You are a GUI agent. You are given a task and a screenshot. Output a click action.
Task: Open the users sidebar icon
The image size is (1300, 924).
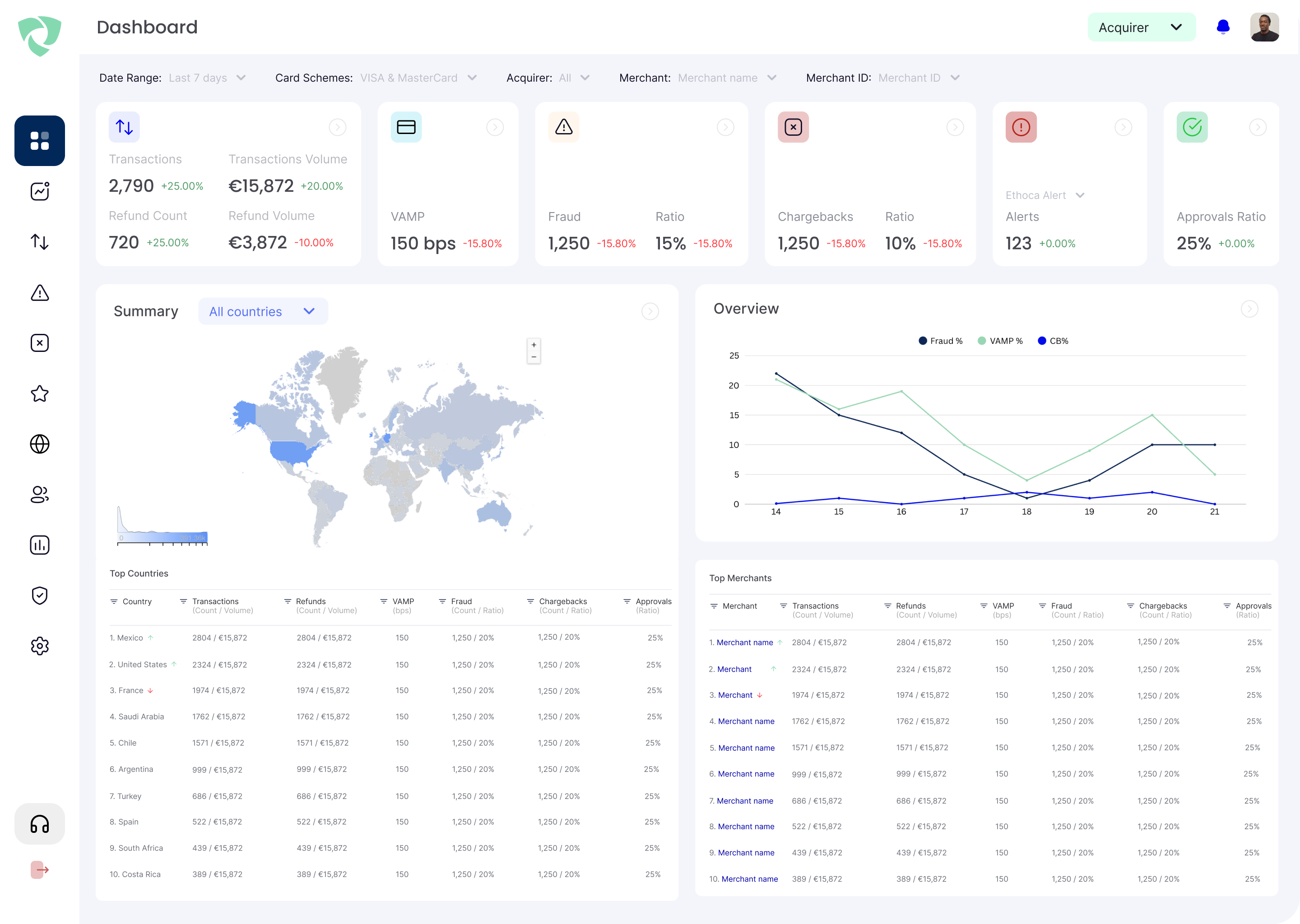(39, 494)
